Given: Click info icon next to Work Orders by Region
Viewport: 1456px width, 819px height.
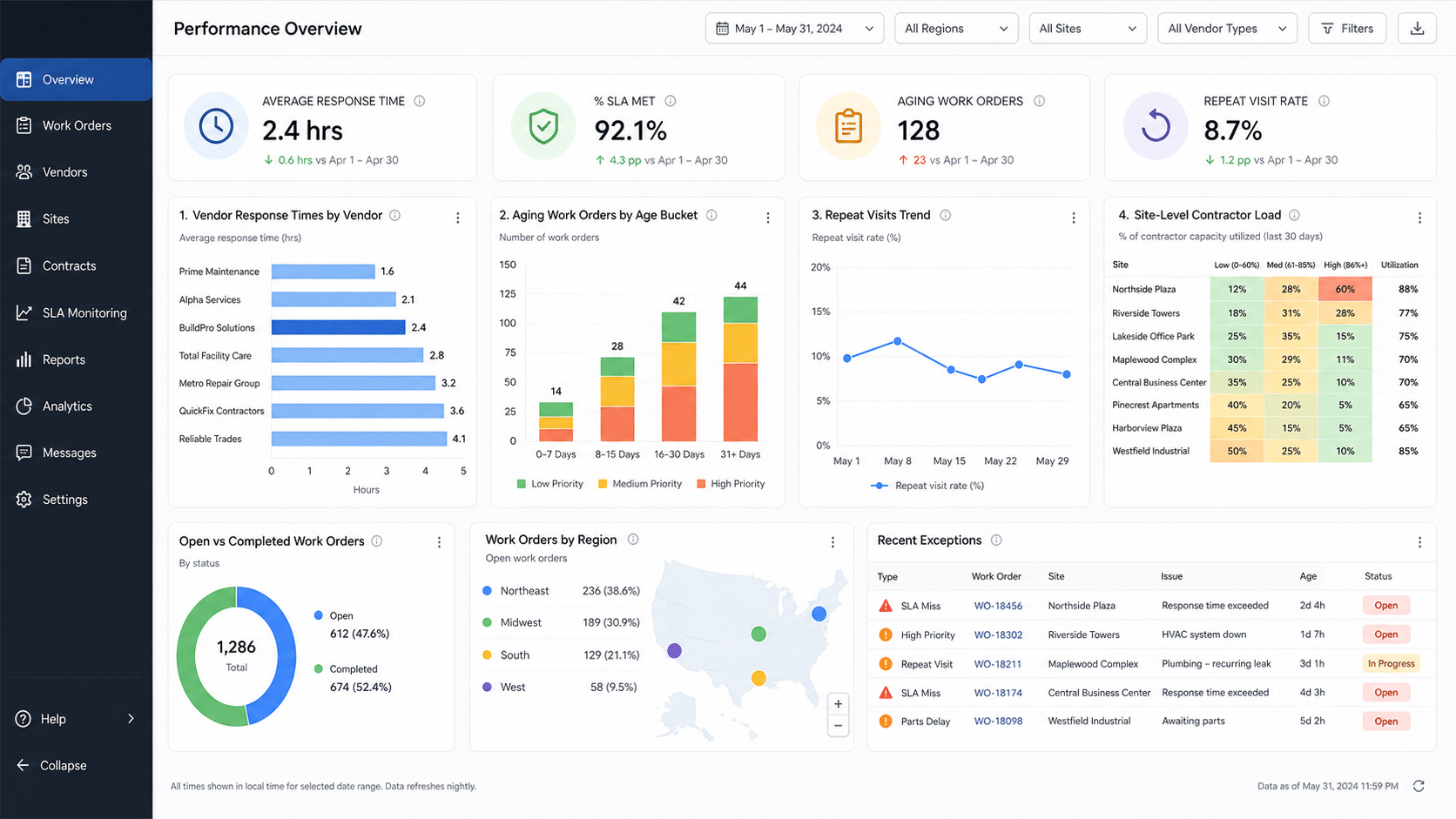Looking at the screenshot, I should pyautogui.click(x=633, y=540).
